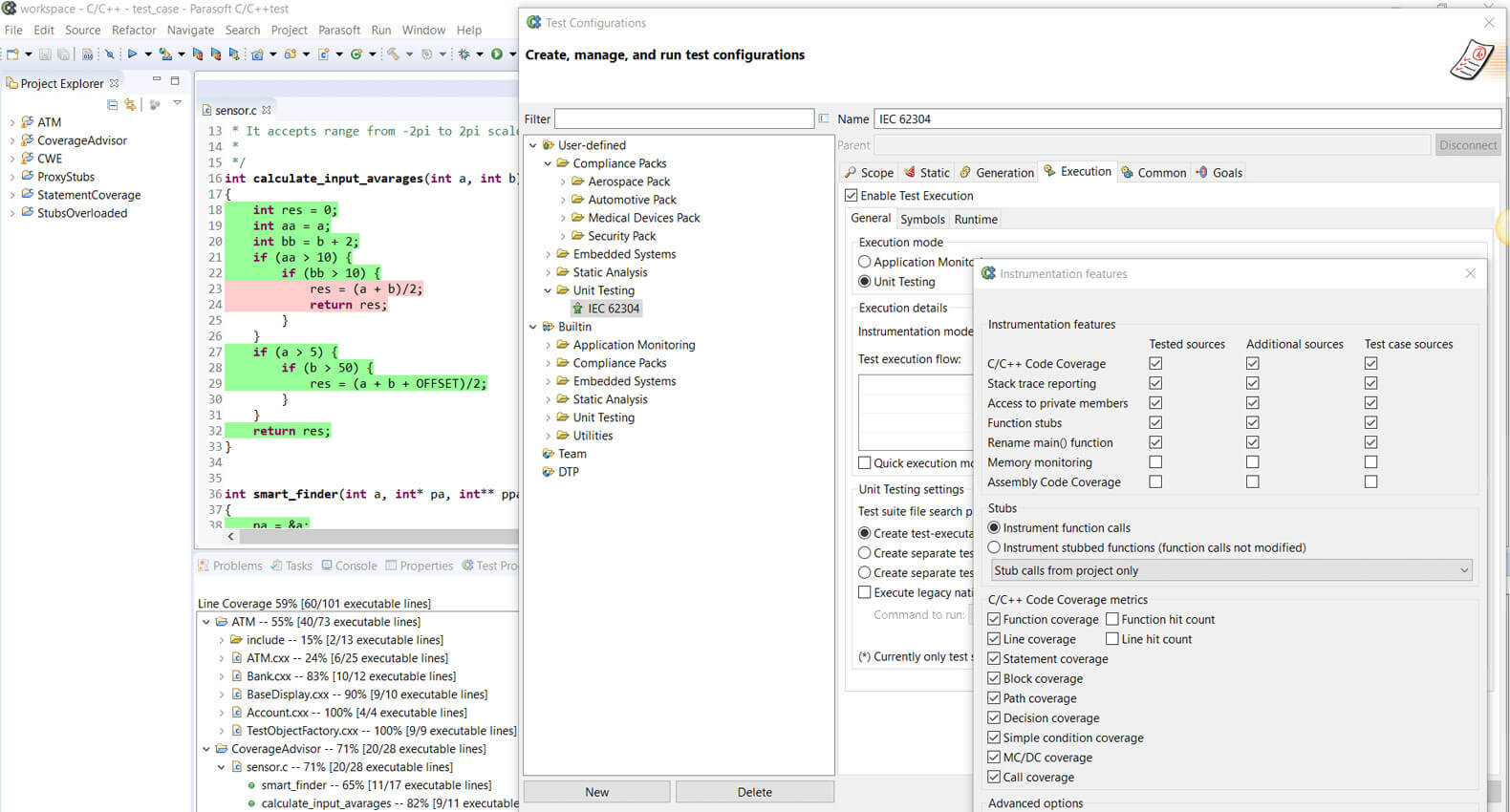Click the Build hammer toolbar icon
This screenshot has height=812, width=1510.
click(393, 54)
